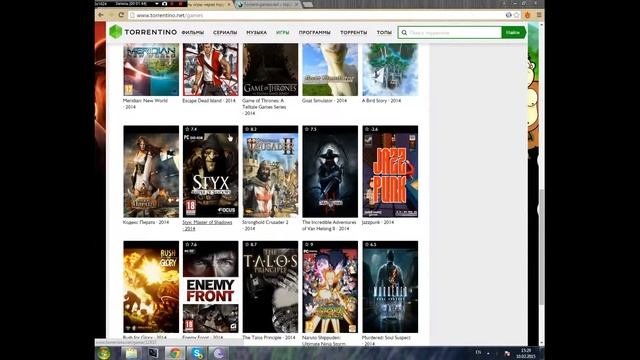This screenshot has height=360, width=640.
Task: Open File Explorer from the taskbar
Action: pos(131,353)
